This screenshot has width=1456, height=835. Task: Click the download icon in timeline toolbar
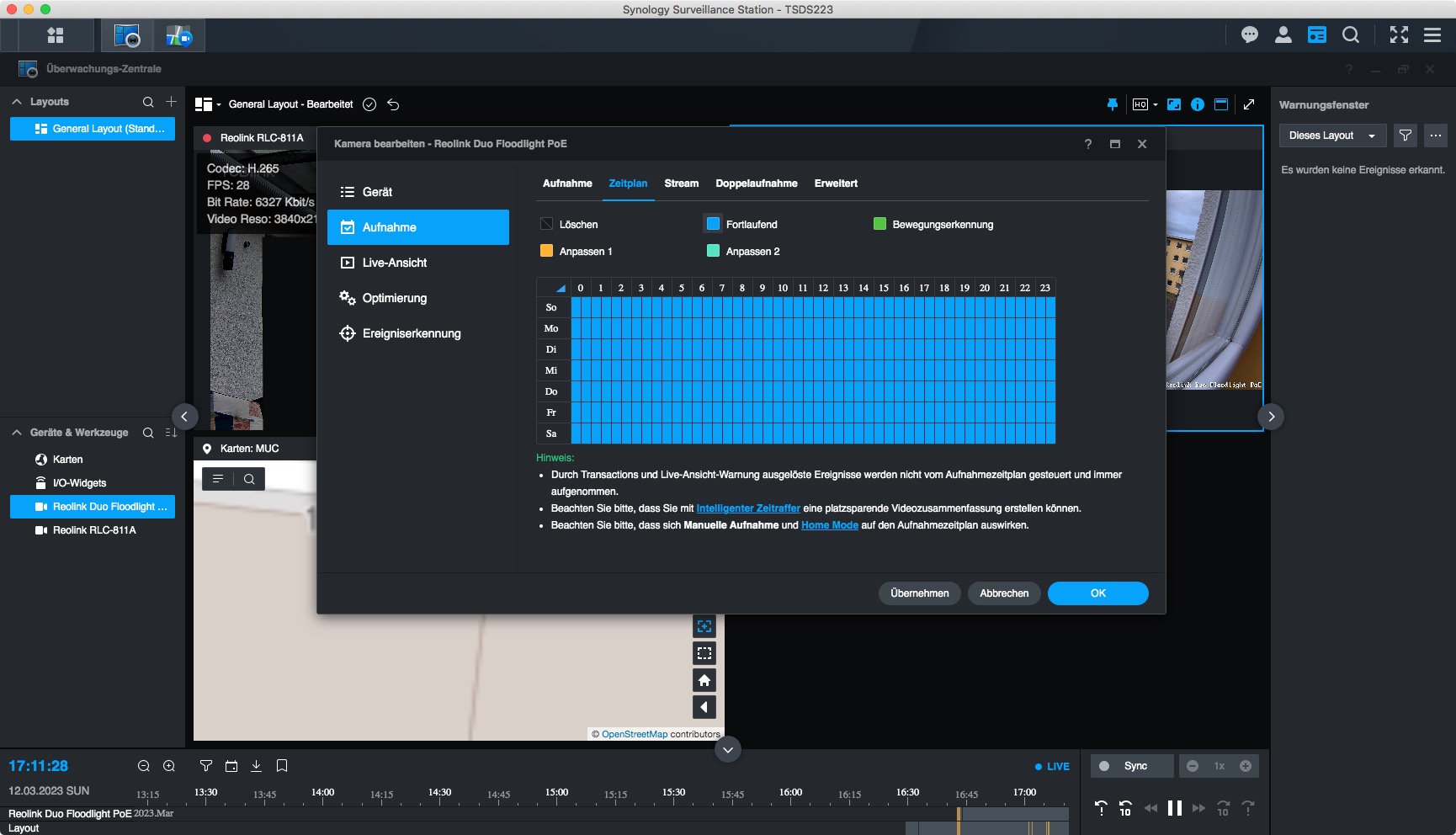pyautogui.click(x=257, y=766)
